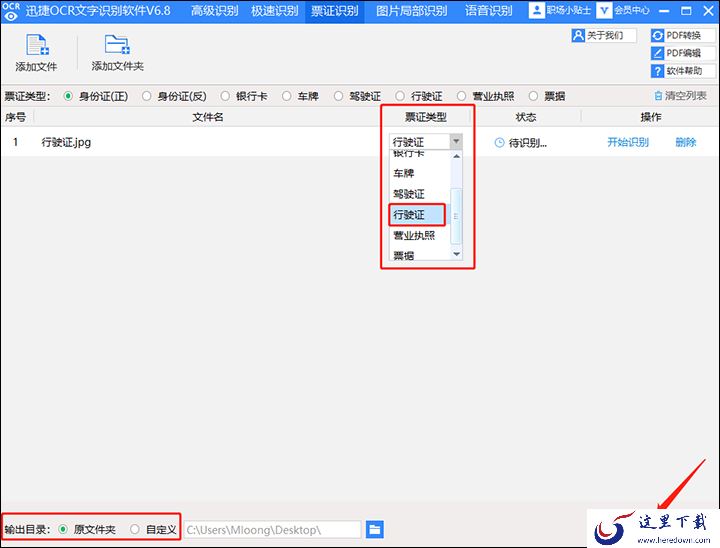Click the Add Folder icon
Image resolution: width=720 pixels, height=548 pixels.
click(x=117, y=45)
